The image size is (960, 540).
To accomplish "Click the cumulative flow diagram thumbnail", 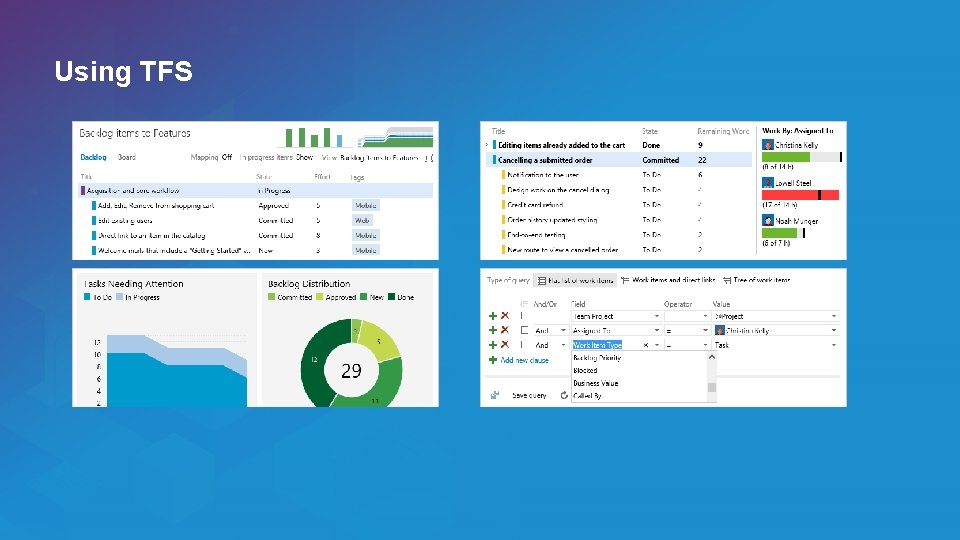I will 396,137.
